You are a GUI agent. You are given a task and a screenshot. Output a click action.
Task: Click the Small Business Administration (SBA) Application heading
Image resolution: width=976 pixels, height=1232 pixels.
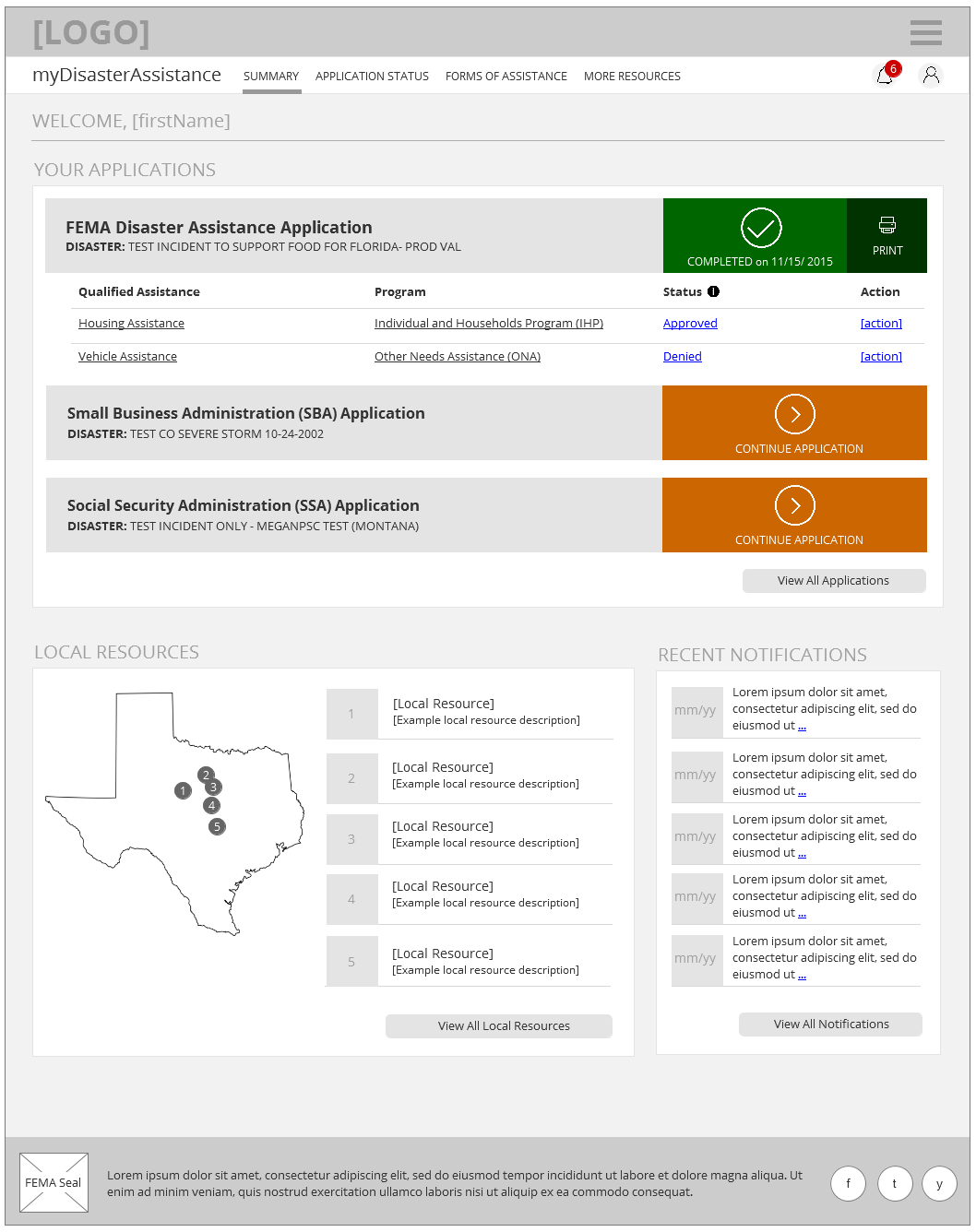[x=245, y=414]
